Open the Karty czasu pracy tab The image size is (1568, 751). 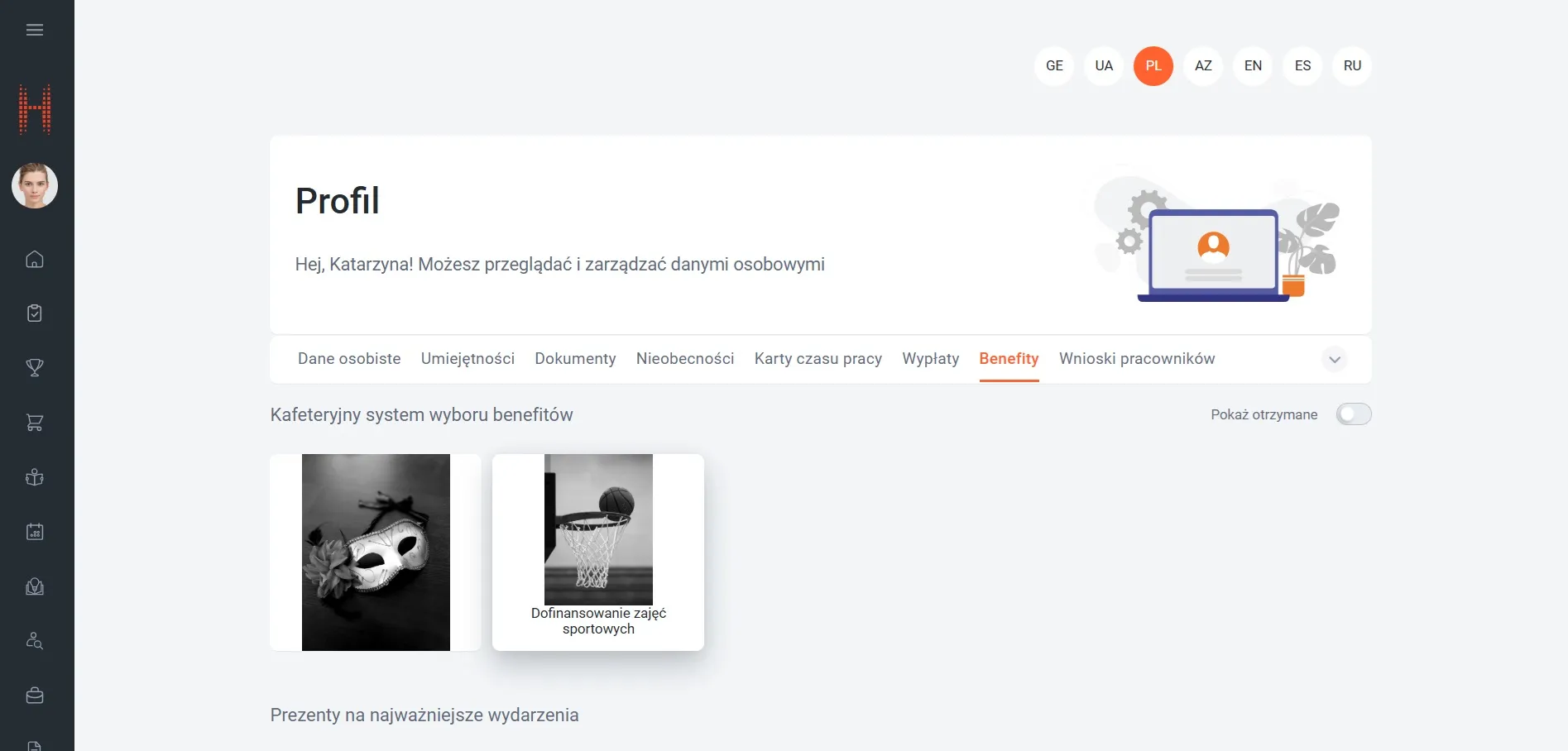coord(818,359)
